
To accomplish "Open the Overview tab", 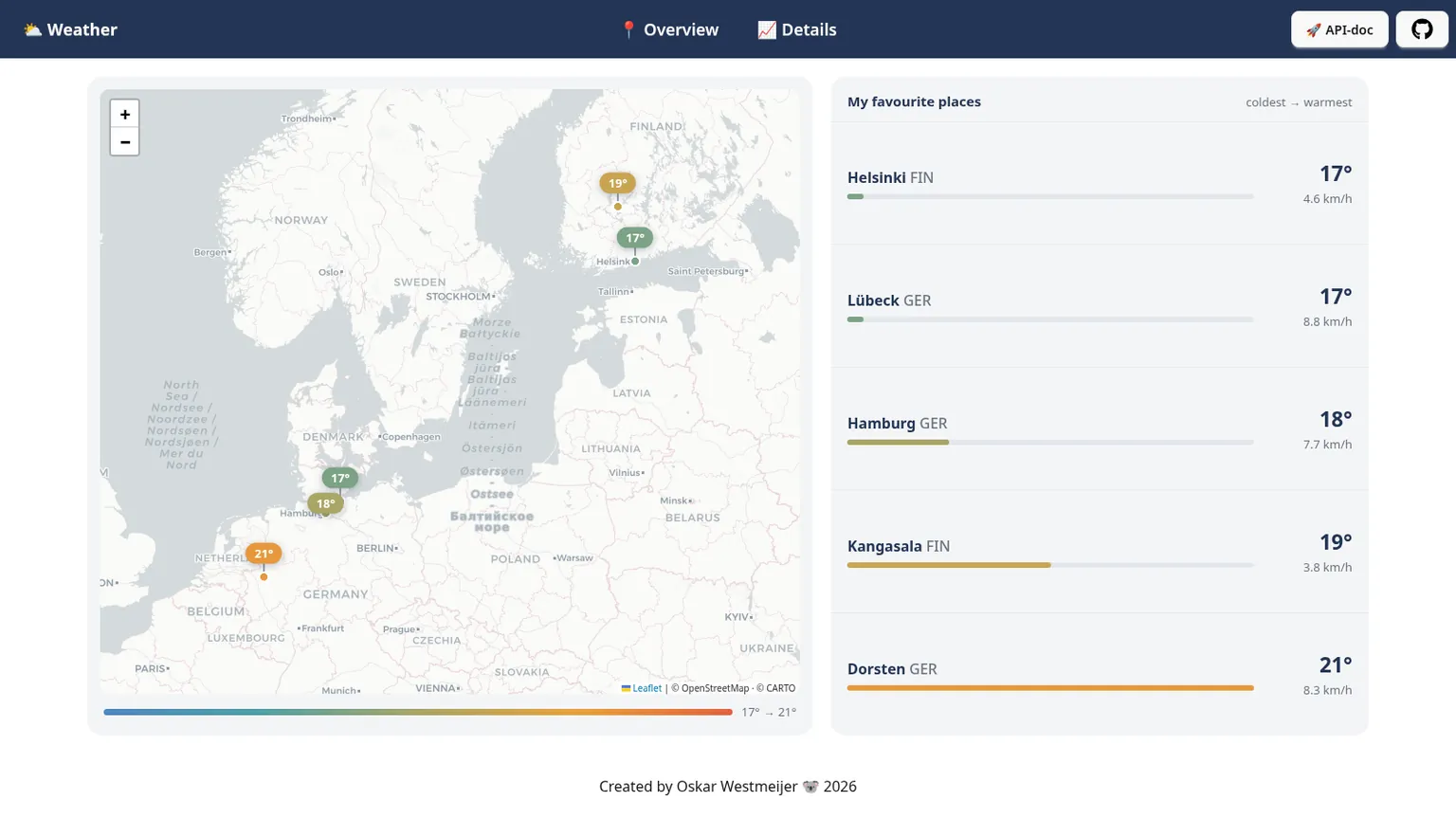I will (x=669, y=29).
